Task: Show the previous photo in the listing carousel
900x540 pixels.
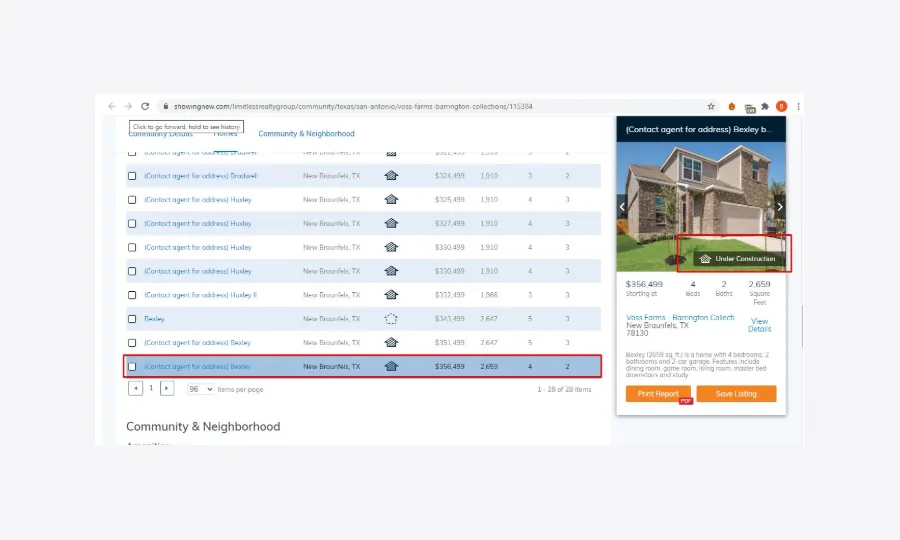Action: click(x=622, y=207)
